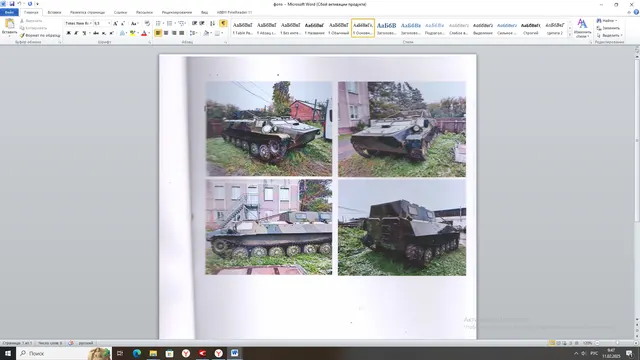Toggle Bold formatting
The image size is (640, 360).
(69, 33)
